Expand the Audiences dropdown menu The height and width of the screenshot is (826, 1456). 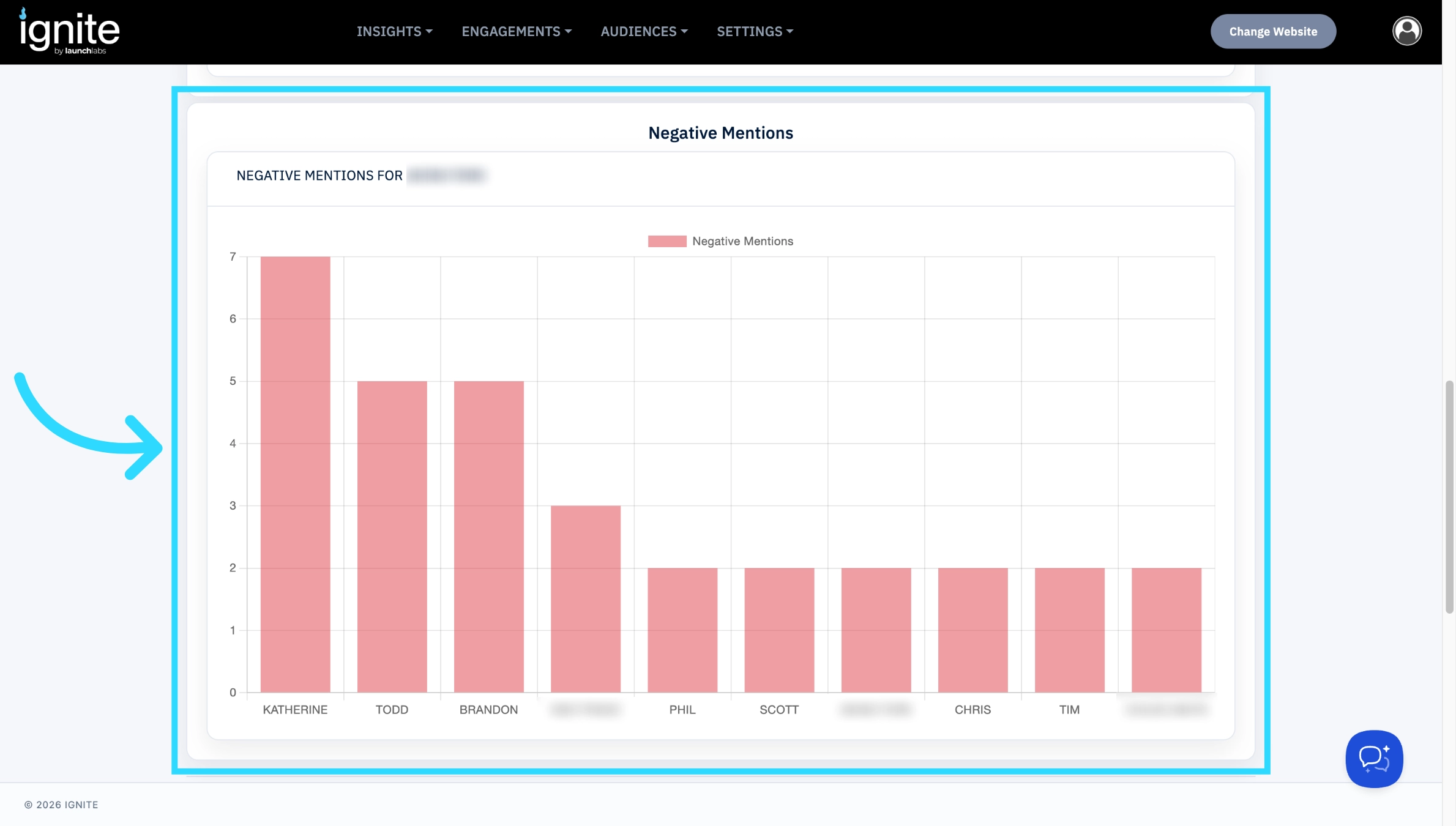coord(644,31)
